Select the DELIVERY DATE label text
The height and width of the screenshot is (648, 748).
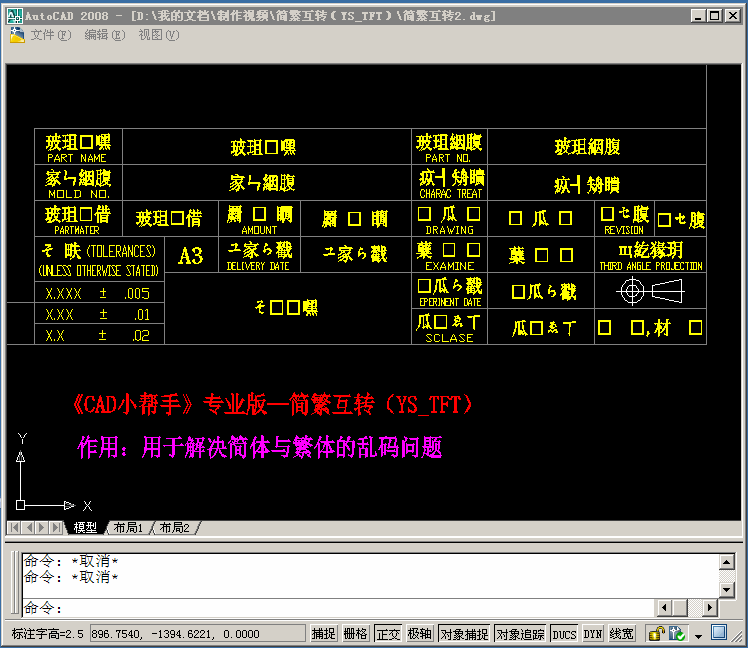pyautogui.click(x=258, y=266)
